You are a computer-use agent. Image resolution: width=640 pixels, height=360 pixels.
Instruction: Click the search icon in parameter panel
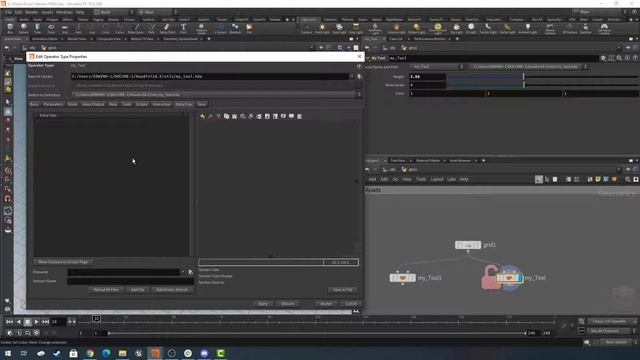click(x=619, y=58)
